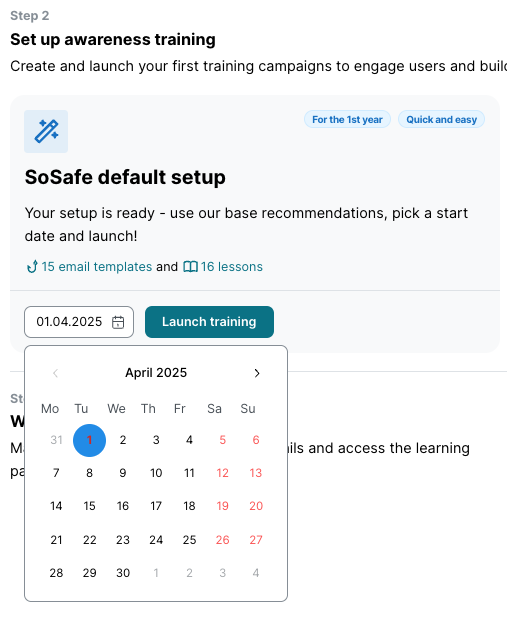The width and height of the screenshot is (507, 620).
Task: Click the 01.04.2025 date input field
Action: tap(79, 322)
